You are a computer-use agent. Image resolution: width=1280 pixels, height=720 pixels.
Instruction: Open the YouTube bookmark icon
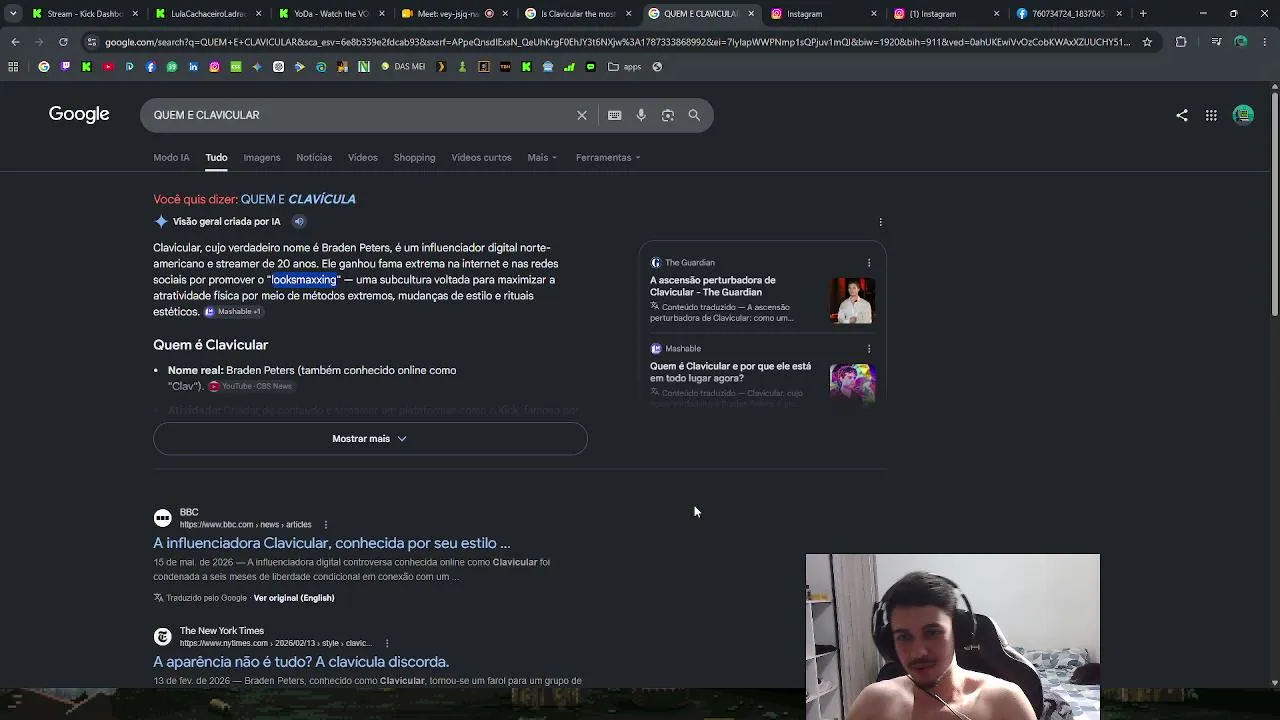click(x=108, y=67)
